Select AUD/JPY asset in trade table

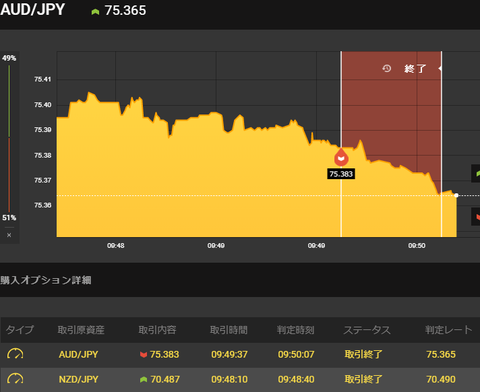[x=79, y=354]
